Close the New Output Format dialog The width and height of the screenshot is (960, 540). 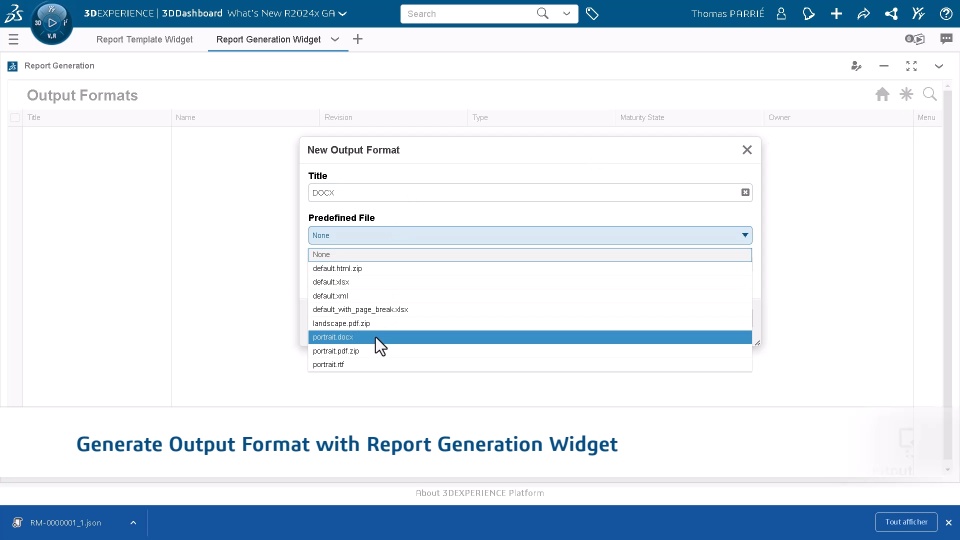(747, 150)
